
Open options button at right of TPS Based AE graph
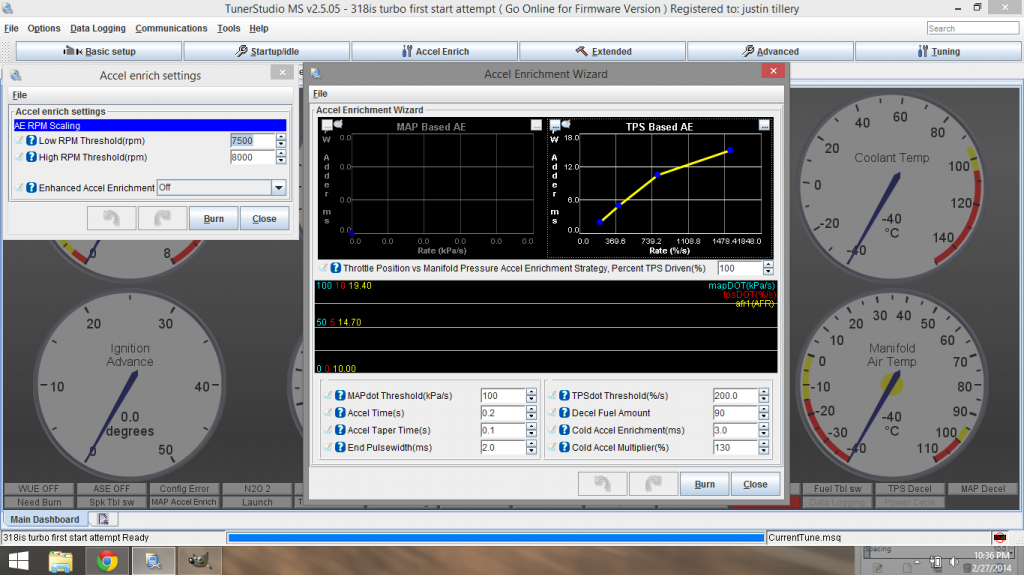point(764,125)
